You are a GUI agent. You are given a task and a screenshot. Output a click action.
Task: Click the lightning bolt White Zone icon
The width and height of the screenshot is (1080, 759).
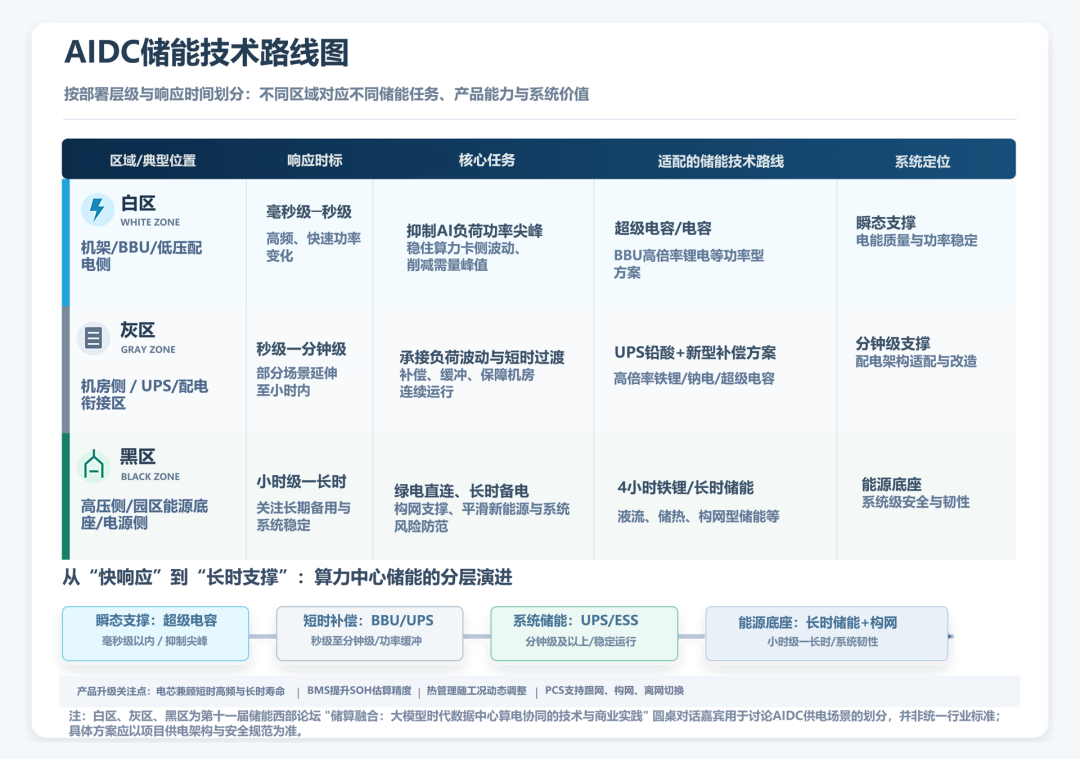pos(97,209)
